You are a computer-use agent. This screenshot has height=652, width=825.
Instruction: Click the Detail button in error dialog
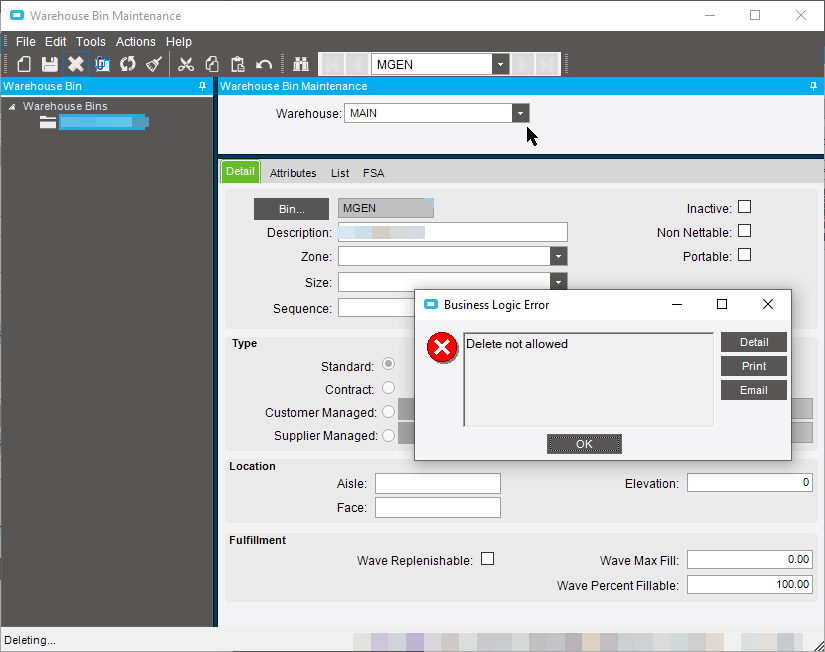pos(753,342)
